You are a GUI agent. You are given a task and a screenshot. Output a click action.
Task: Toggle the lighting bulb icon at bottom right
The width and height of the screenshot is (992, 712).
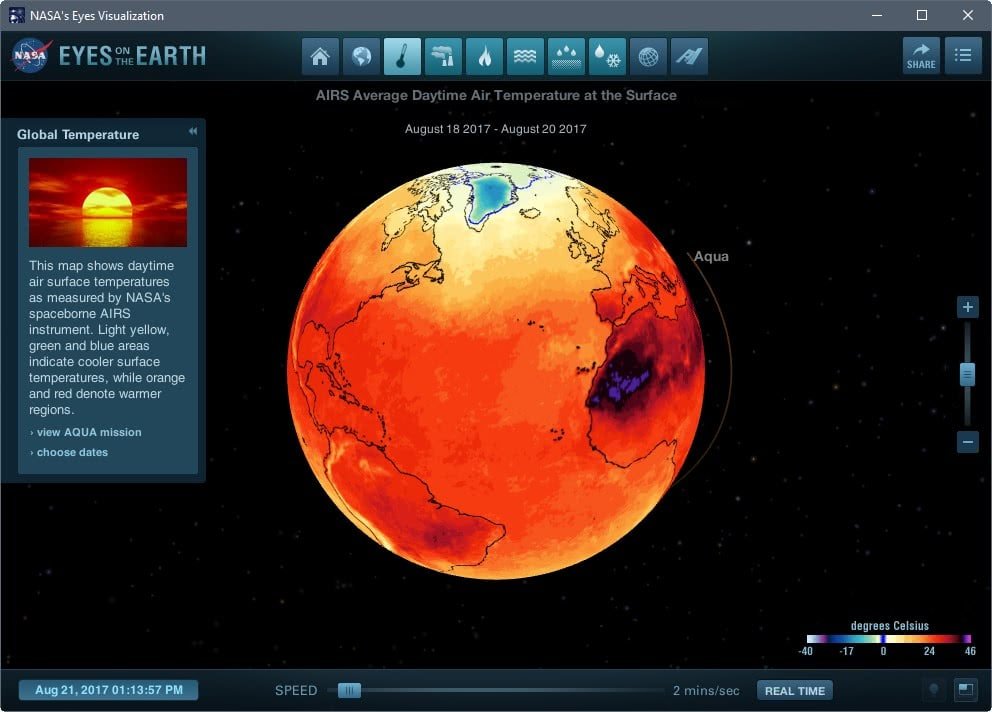pos(933,690)
